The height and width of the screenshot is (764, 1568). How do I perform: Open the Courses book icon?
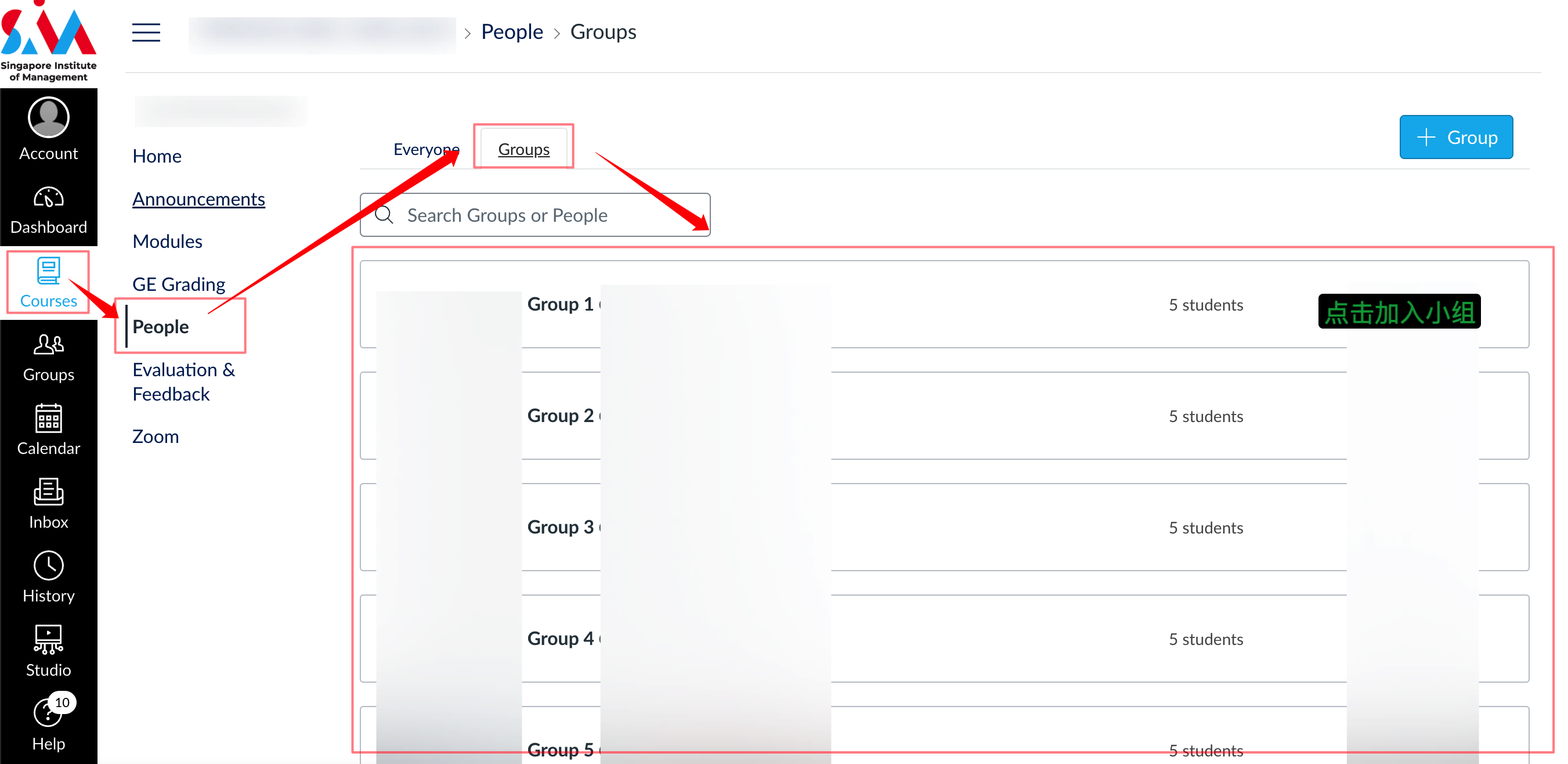[x=49, y=271]
